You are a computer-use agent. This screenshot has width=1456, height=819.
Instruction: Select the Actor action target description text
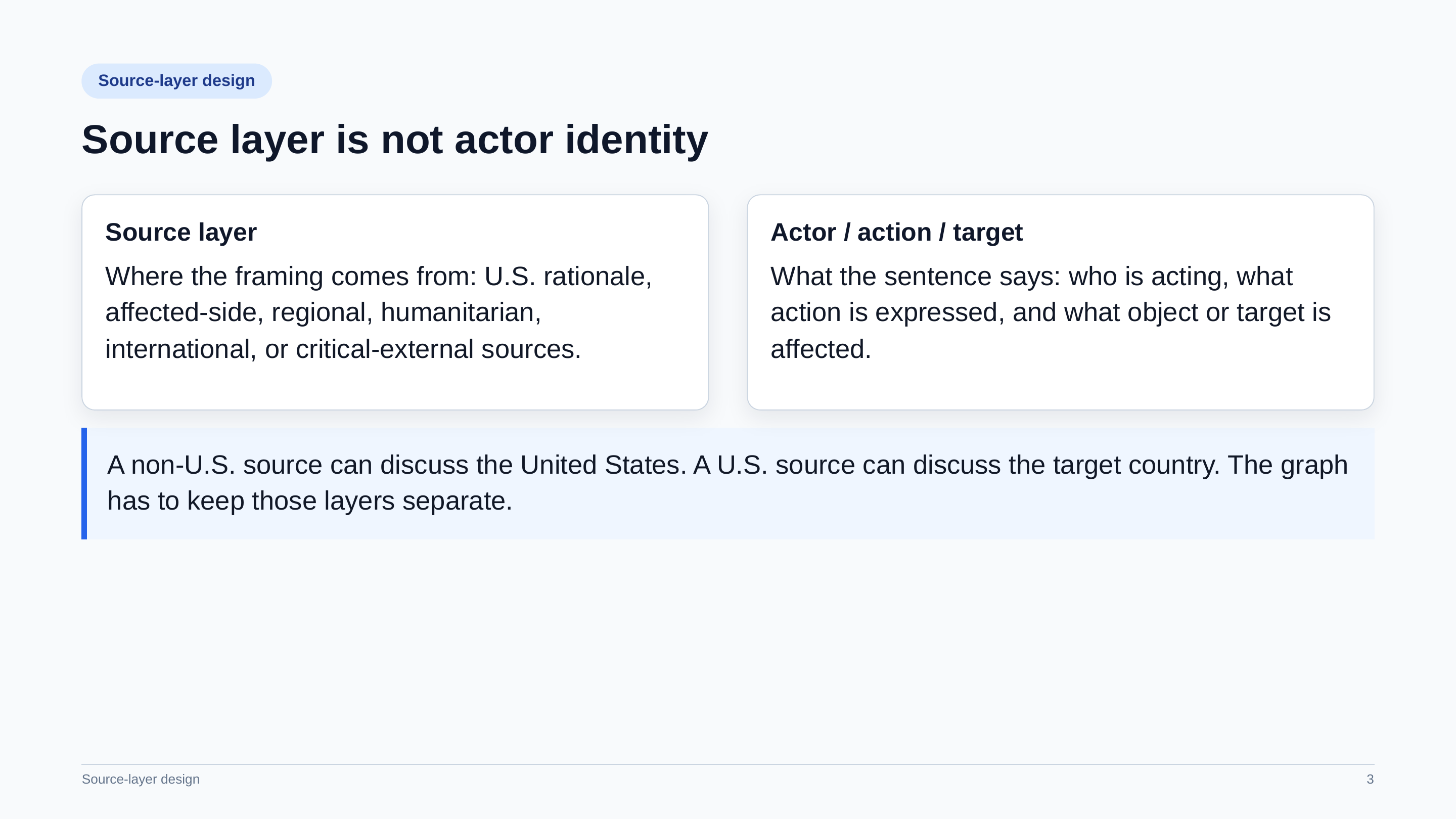click(1050, 312)
